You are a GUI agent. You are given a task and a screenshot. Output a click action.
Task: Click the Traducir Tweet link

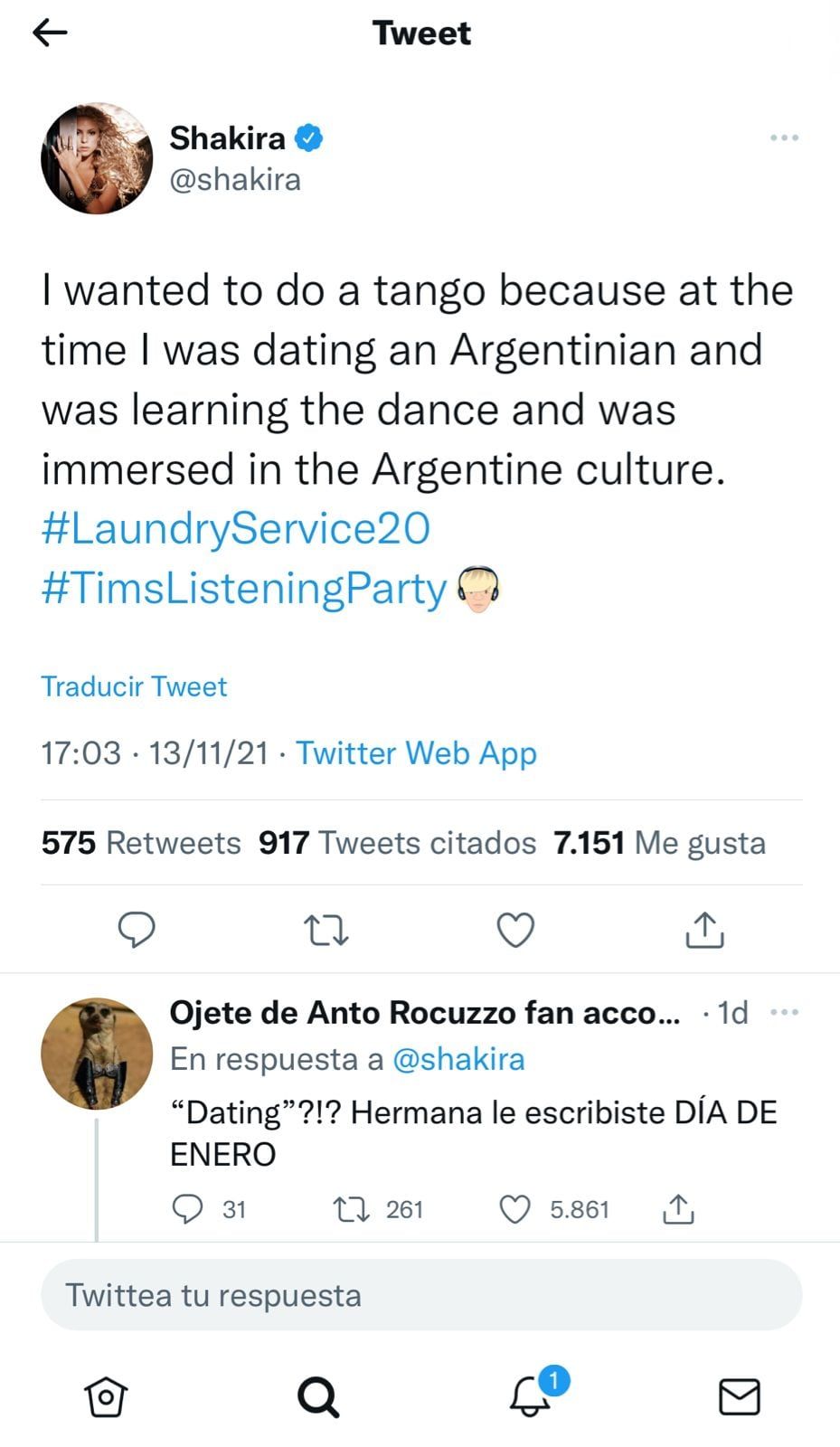[134, 686]
